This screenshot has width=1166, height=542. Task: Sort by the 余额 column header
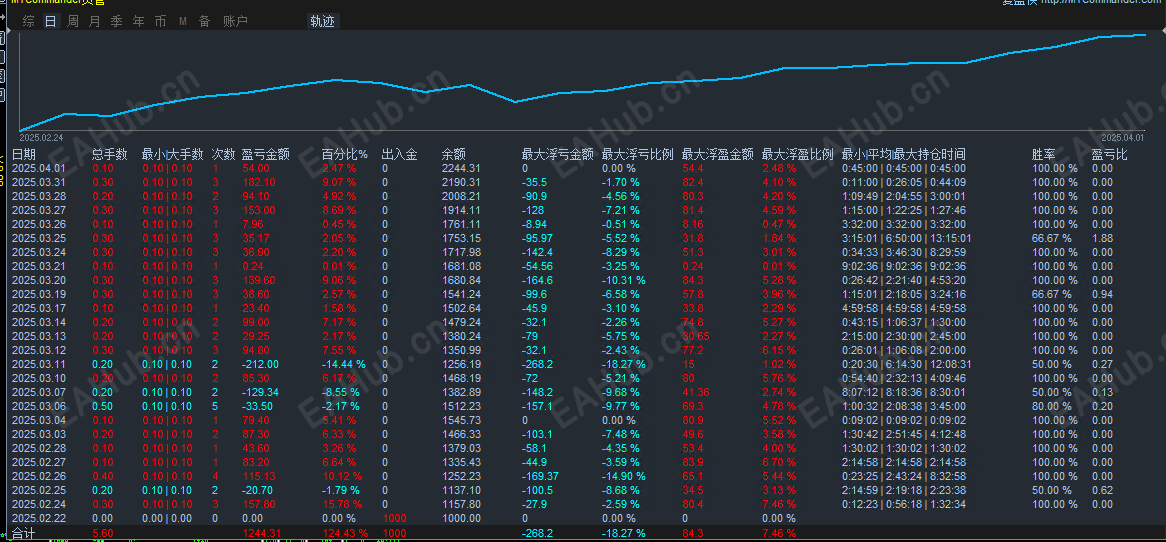point(454,155)
